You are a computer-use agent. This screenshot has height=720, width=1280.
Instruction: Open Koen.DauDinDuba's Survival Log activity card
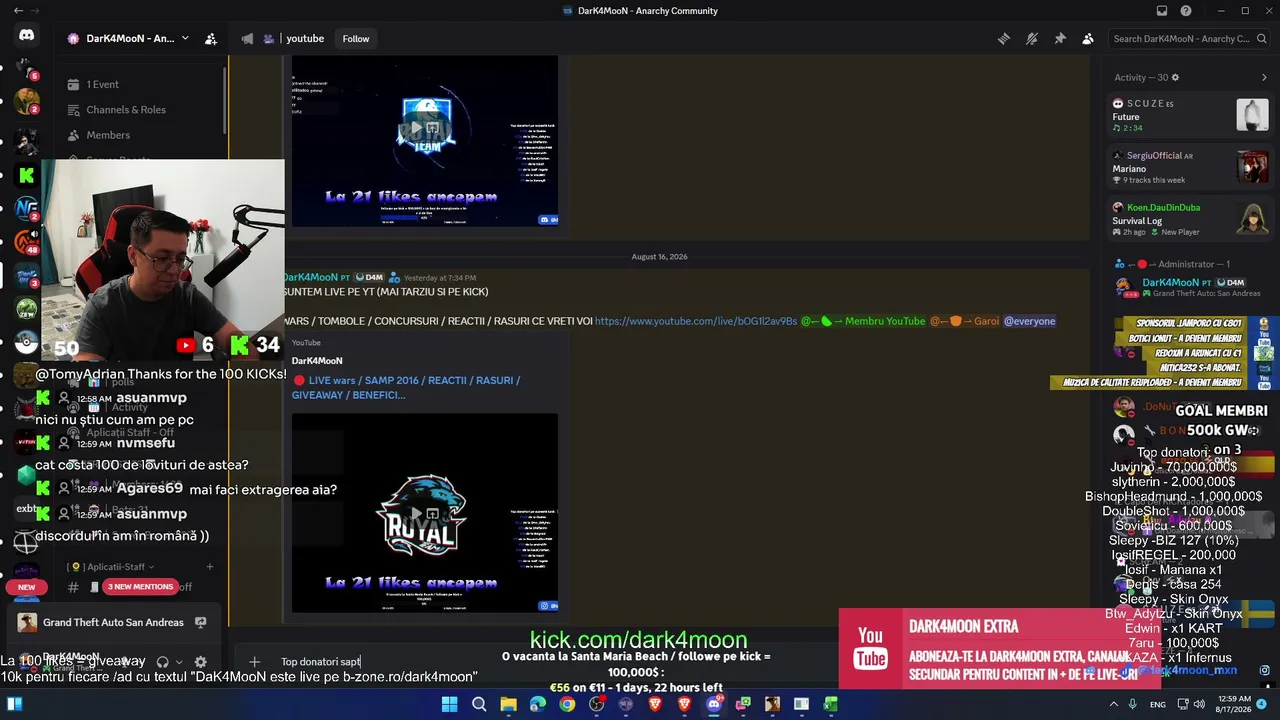[x=1190, y=219]
